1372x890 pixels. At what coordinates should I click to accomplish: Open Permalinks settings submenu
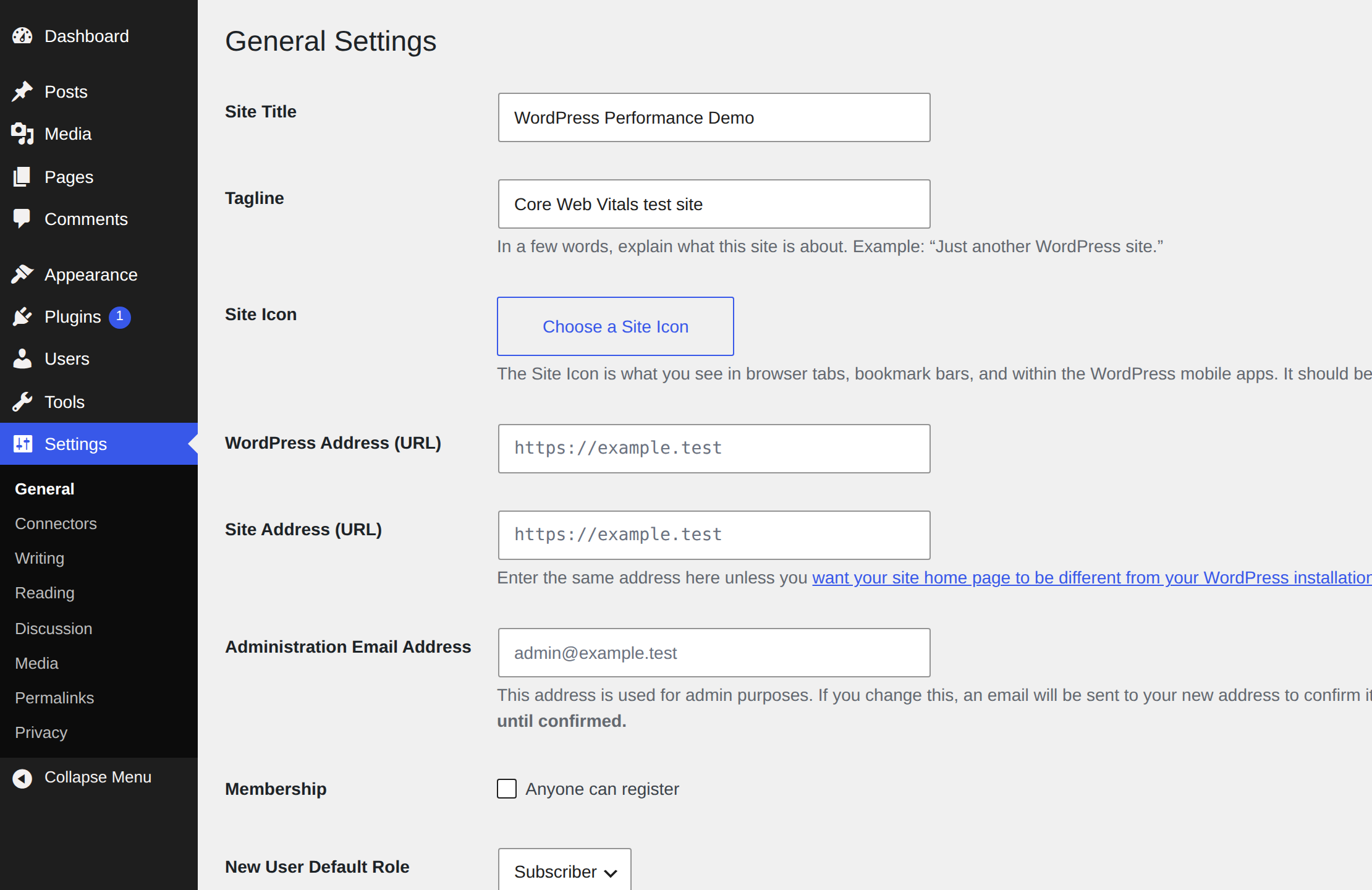pyautogui.click(x=54, y=698)
